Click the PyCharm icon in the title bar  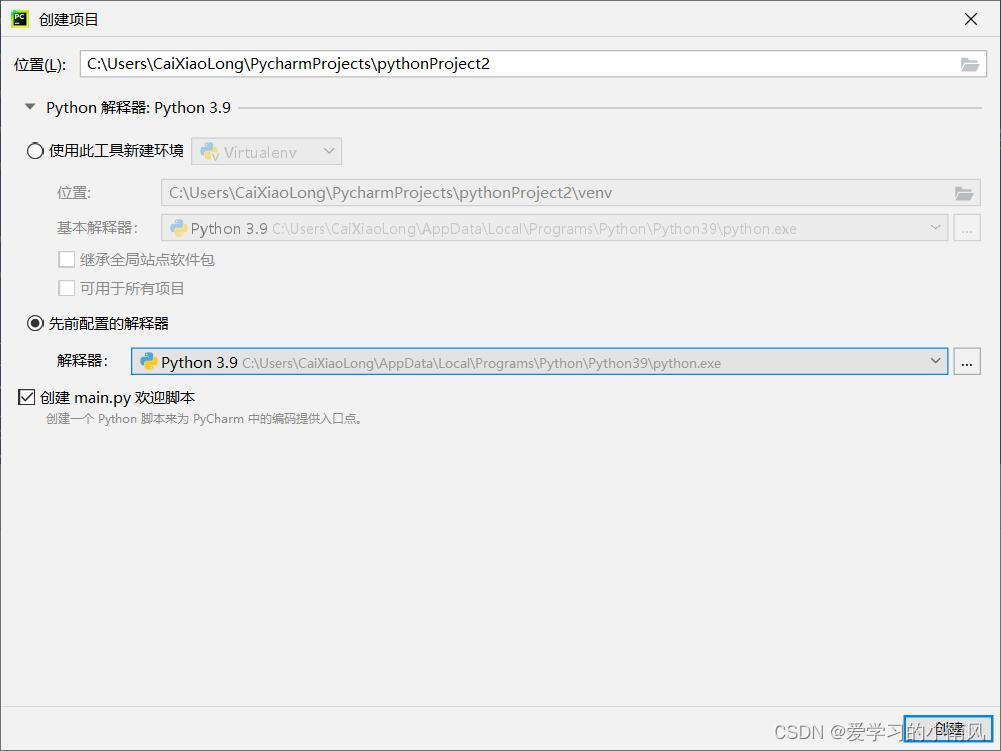(x=20, y=19)
